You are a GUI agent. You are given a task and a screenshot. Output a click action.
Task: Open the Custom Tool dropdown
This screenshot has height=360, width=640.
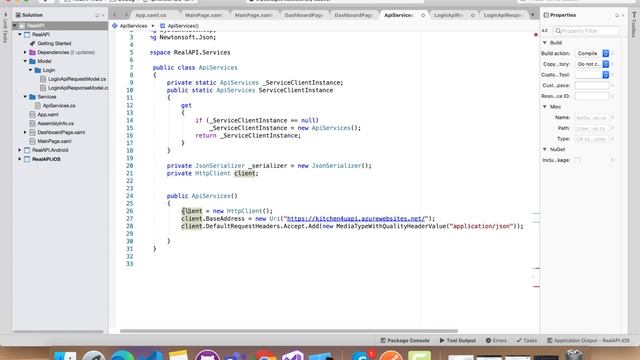[593, 75]
